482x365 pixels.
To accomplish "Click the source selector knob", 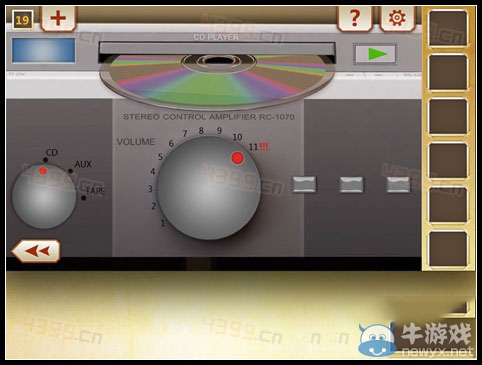I will (x=44, y=196).
